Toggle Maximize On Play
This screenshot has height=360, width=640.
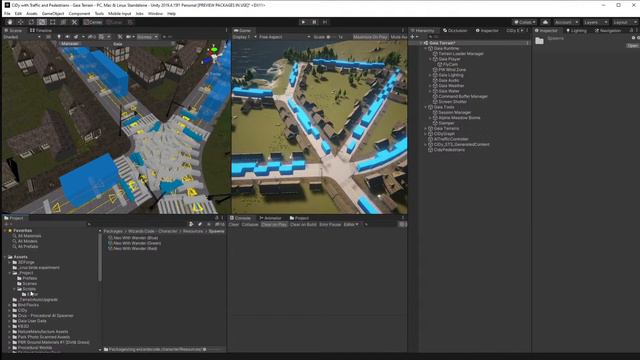(370, 37)
